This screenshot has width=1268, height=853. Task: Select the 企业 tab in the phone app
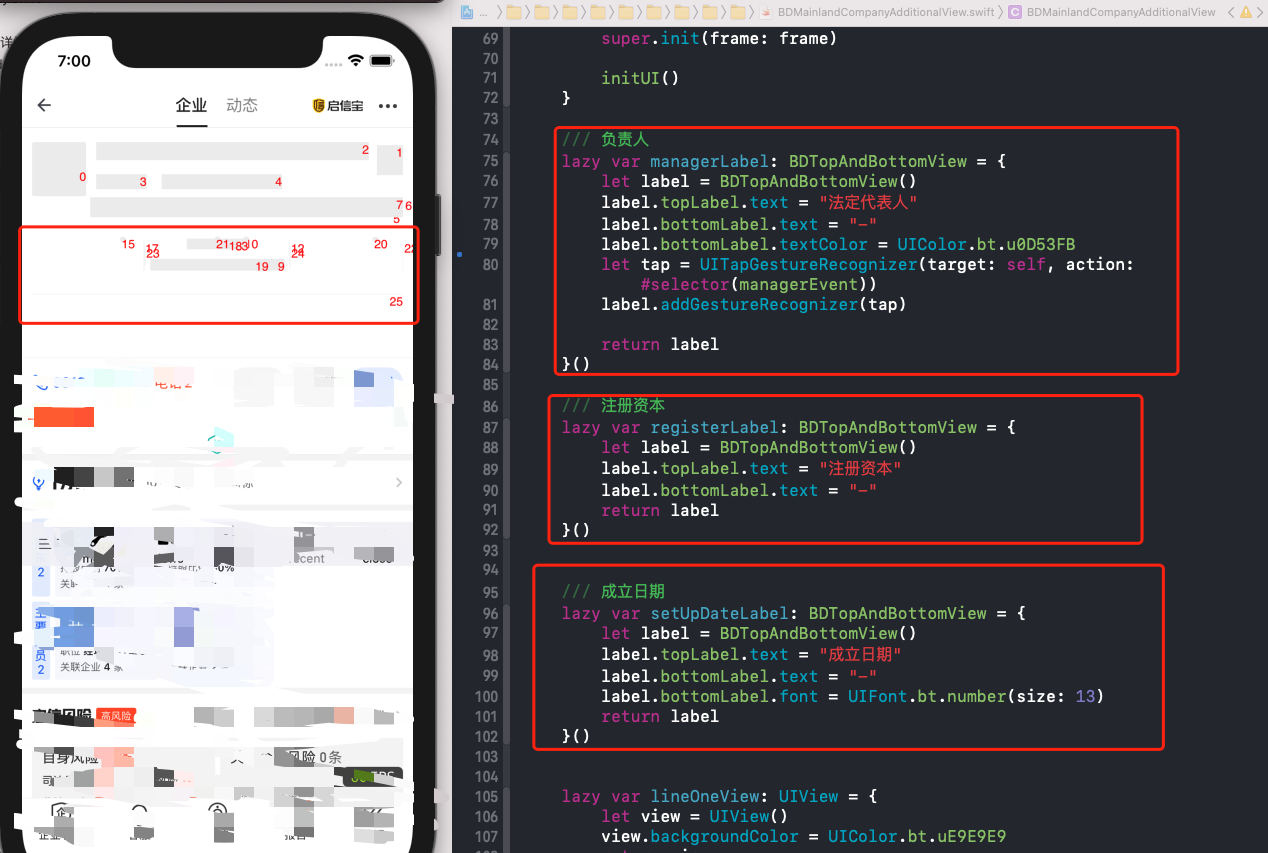(x=191, y=105)
